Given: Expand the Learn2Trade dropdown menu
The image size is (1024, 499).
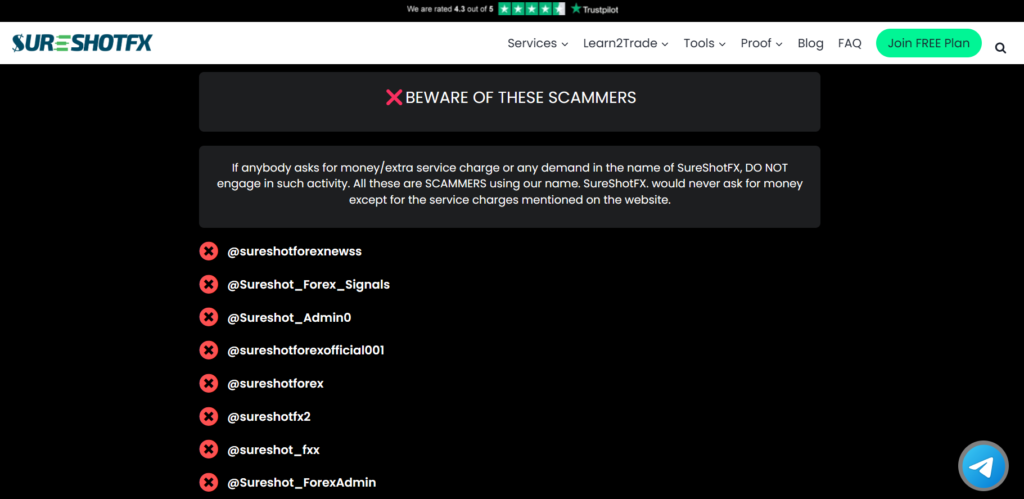Looking at the screenshot, I should (x=626, y=43).
